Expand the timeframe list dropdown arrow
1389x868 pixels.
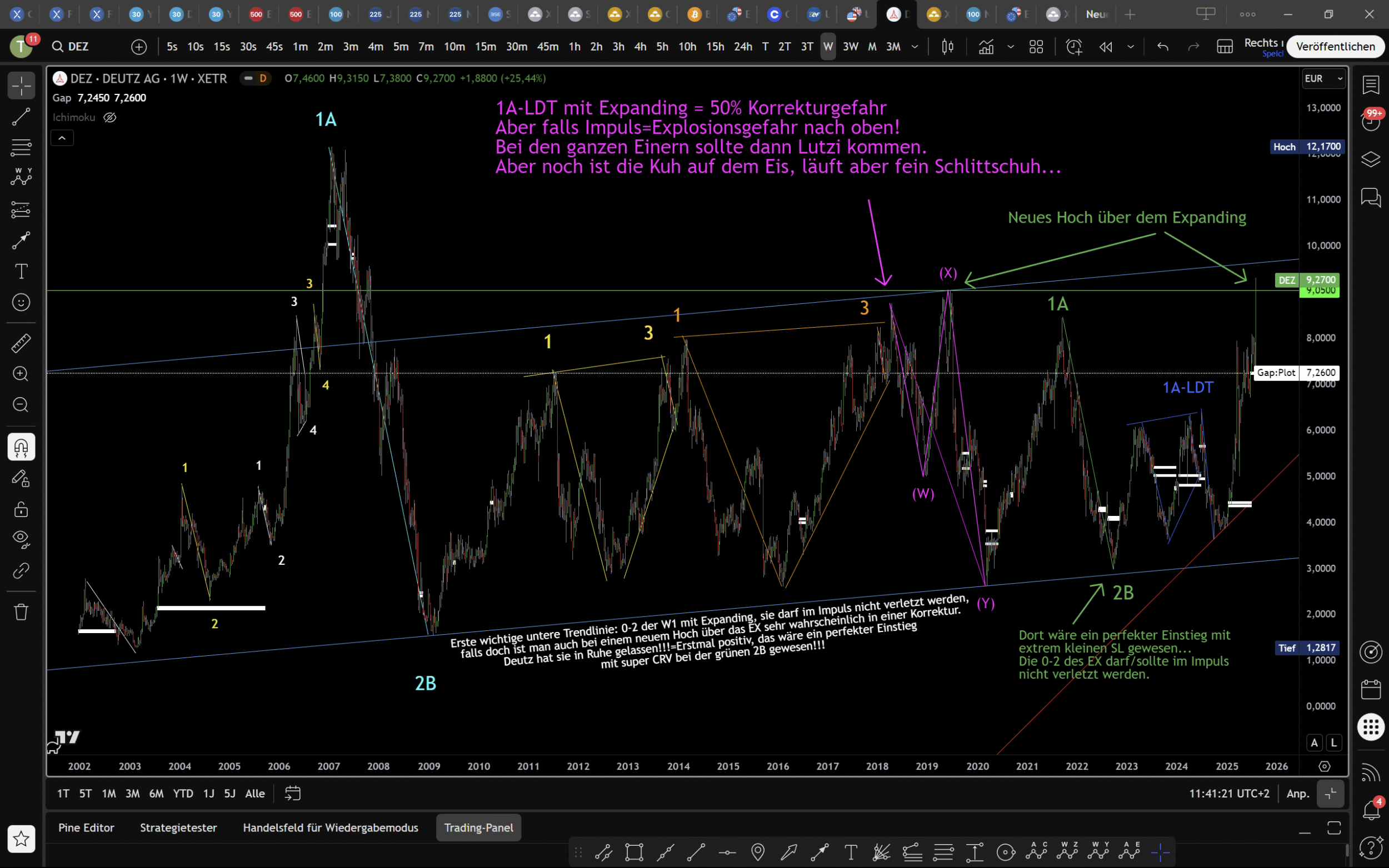coord(915,47)
